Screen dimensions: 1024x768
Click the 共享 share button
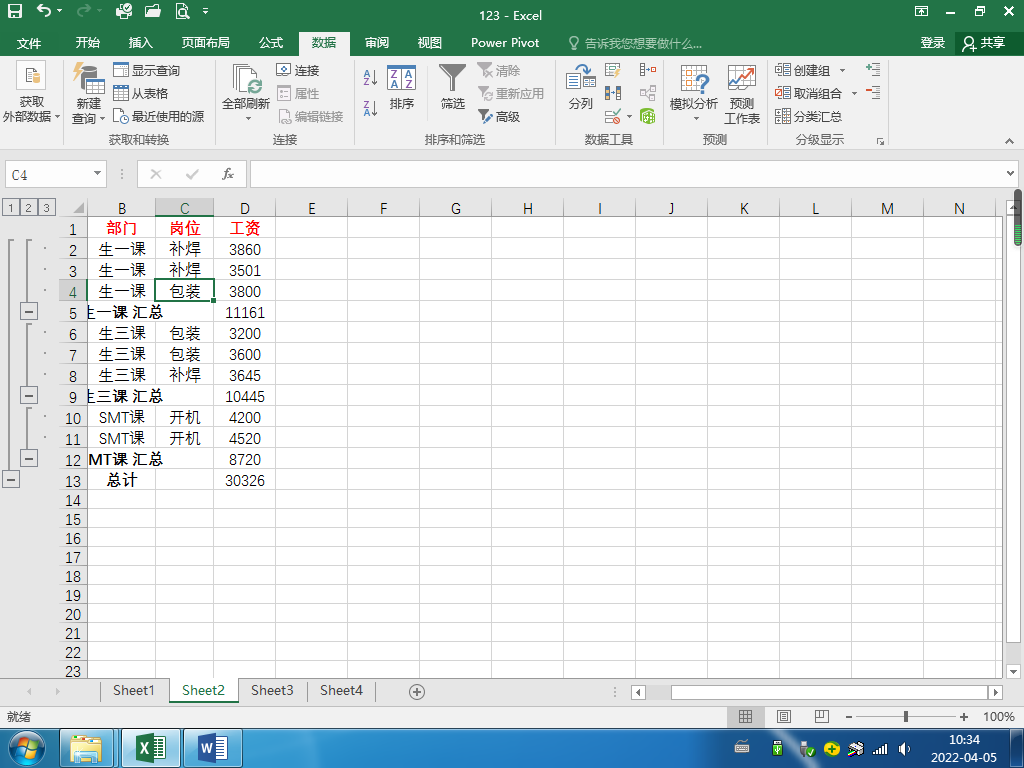984,43
